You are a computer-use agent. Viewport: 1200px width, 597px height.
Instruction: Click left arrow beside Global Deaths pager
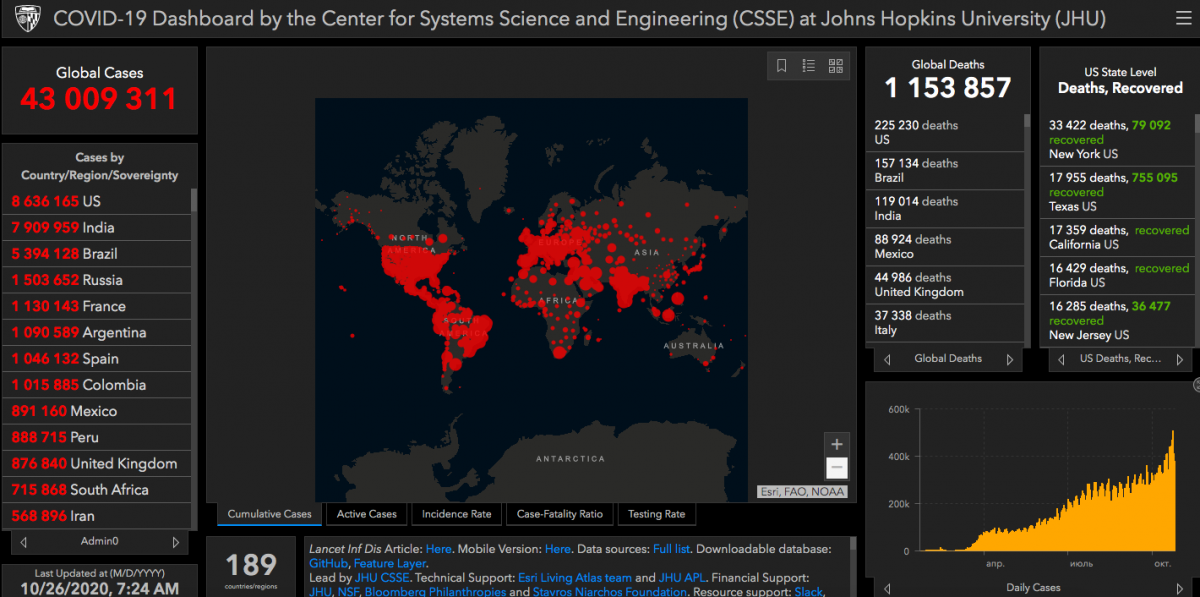tap(887, 359)
